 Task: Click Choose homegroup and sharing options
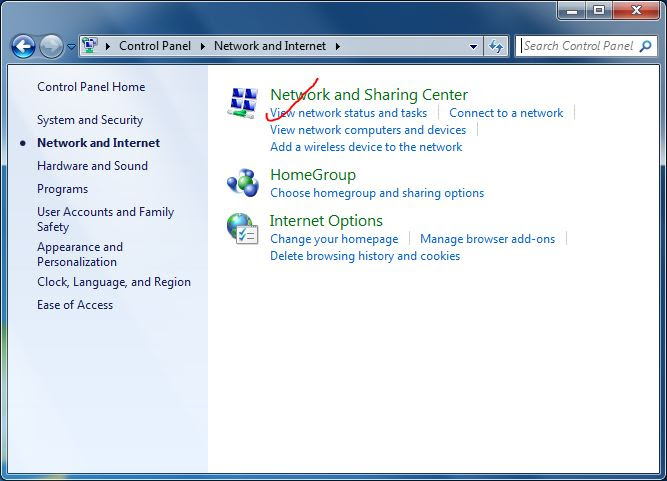(377, 193)
